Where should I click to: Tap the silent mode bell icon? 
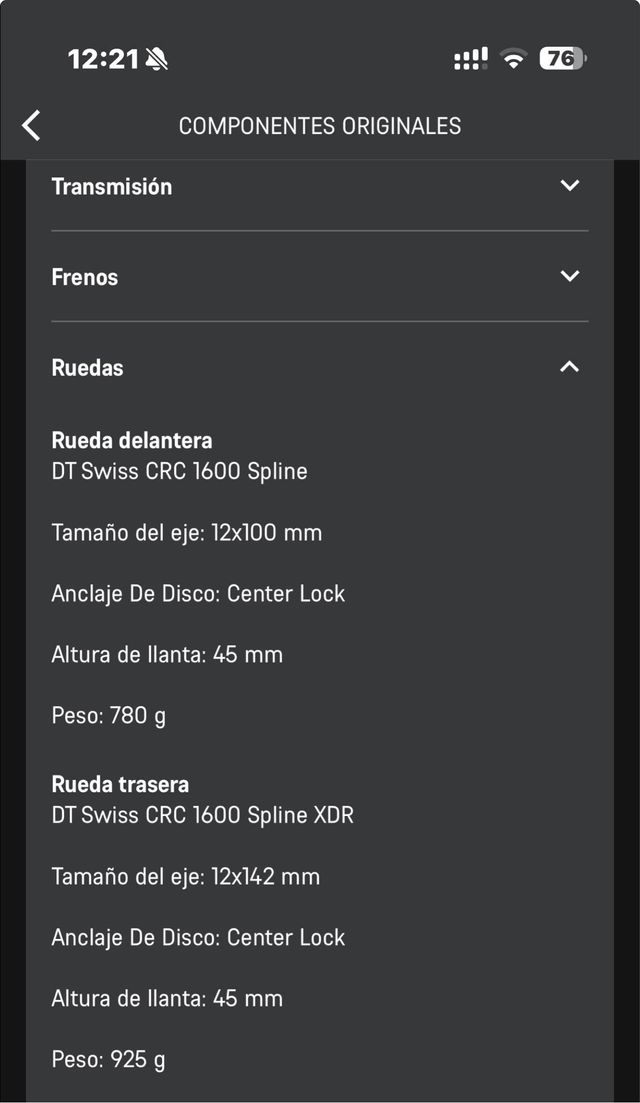157,60
